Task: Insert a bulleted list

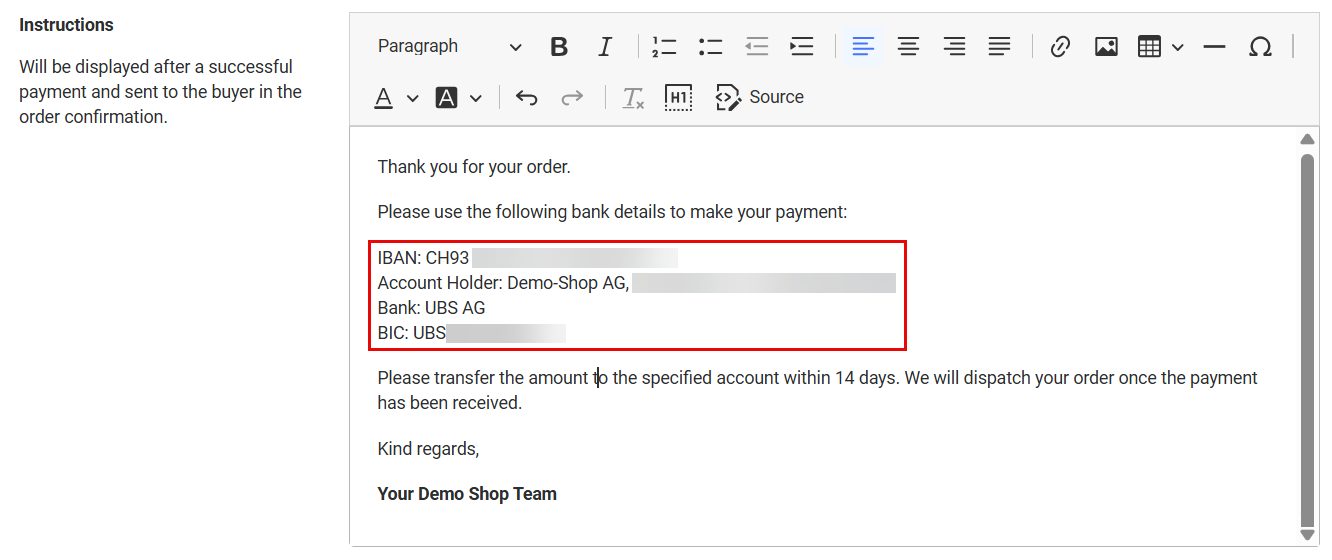Action: point(711,47)
